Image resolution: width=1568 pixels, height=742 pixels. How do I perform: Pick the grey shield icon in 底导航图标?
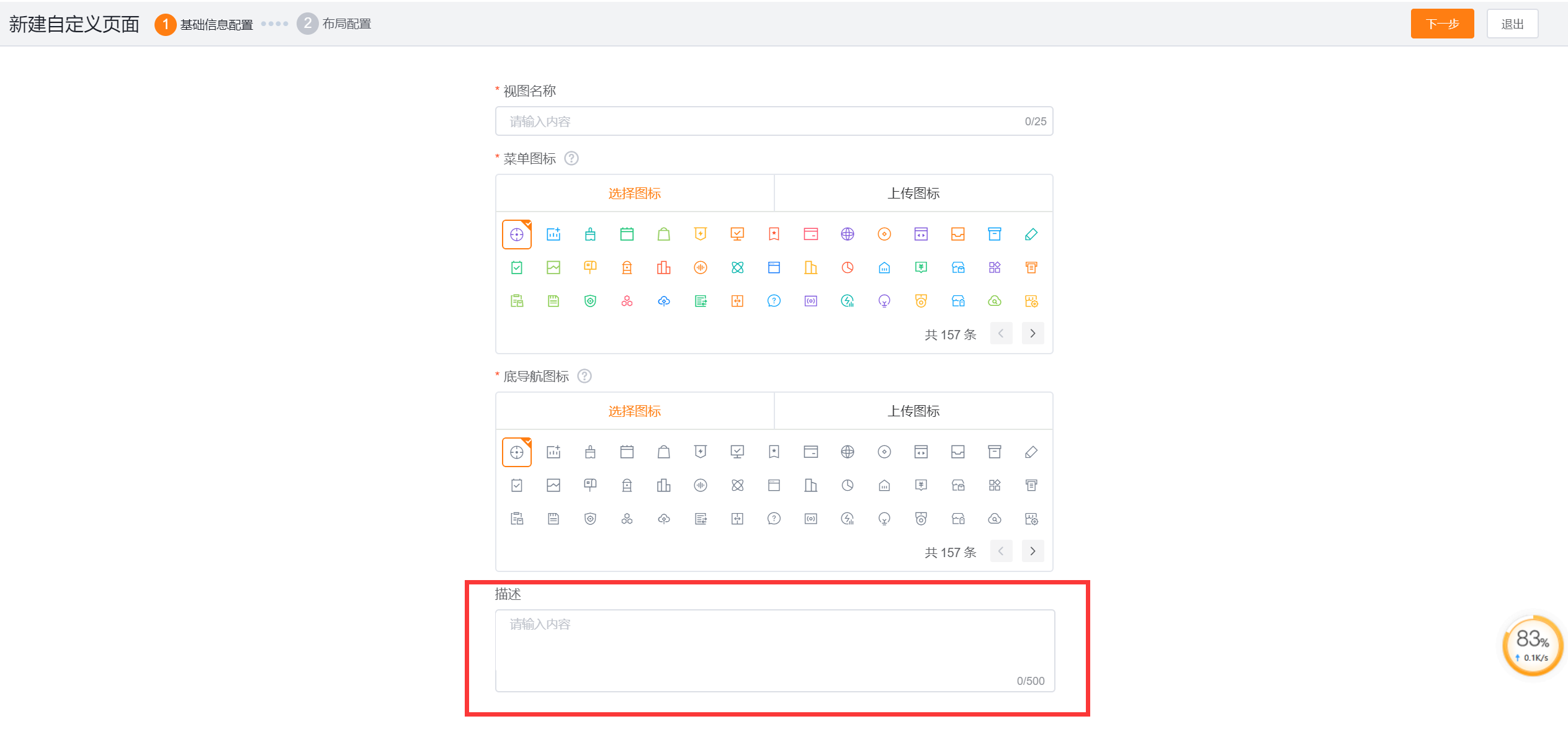coord(590,519)
